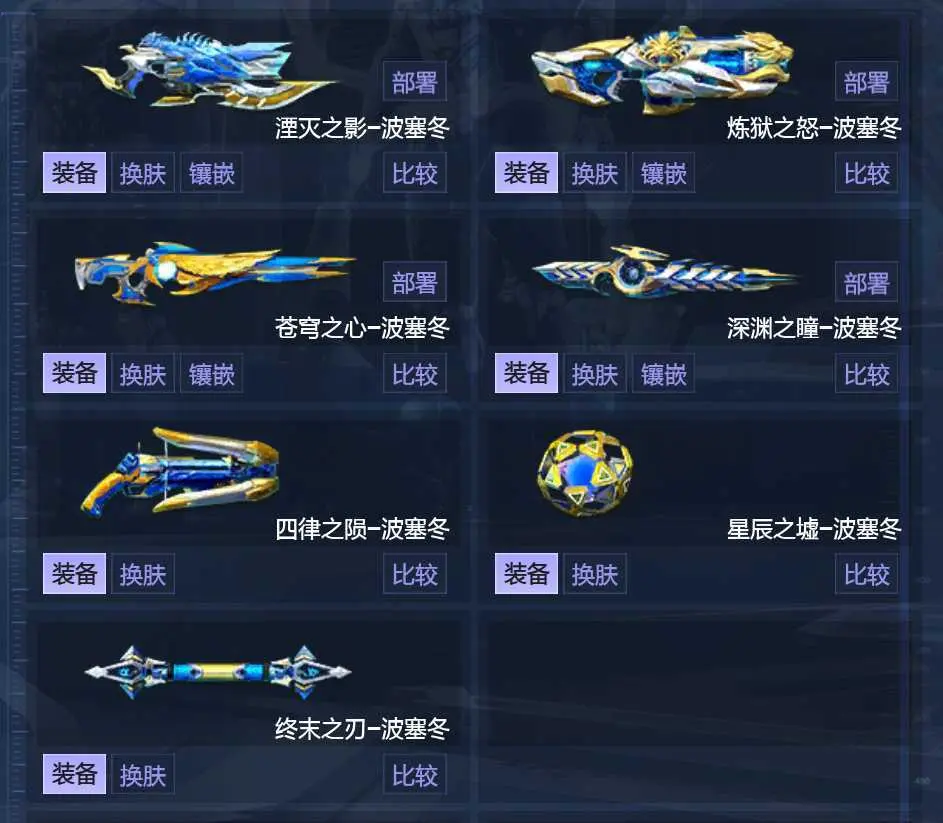Choose the 苍穹之心-波塞冬 gun thumbnail

point(215,273)
